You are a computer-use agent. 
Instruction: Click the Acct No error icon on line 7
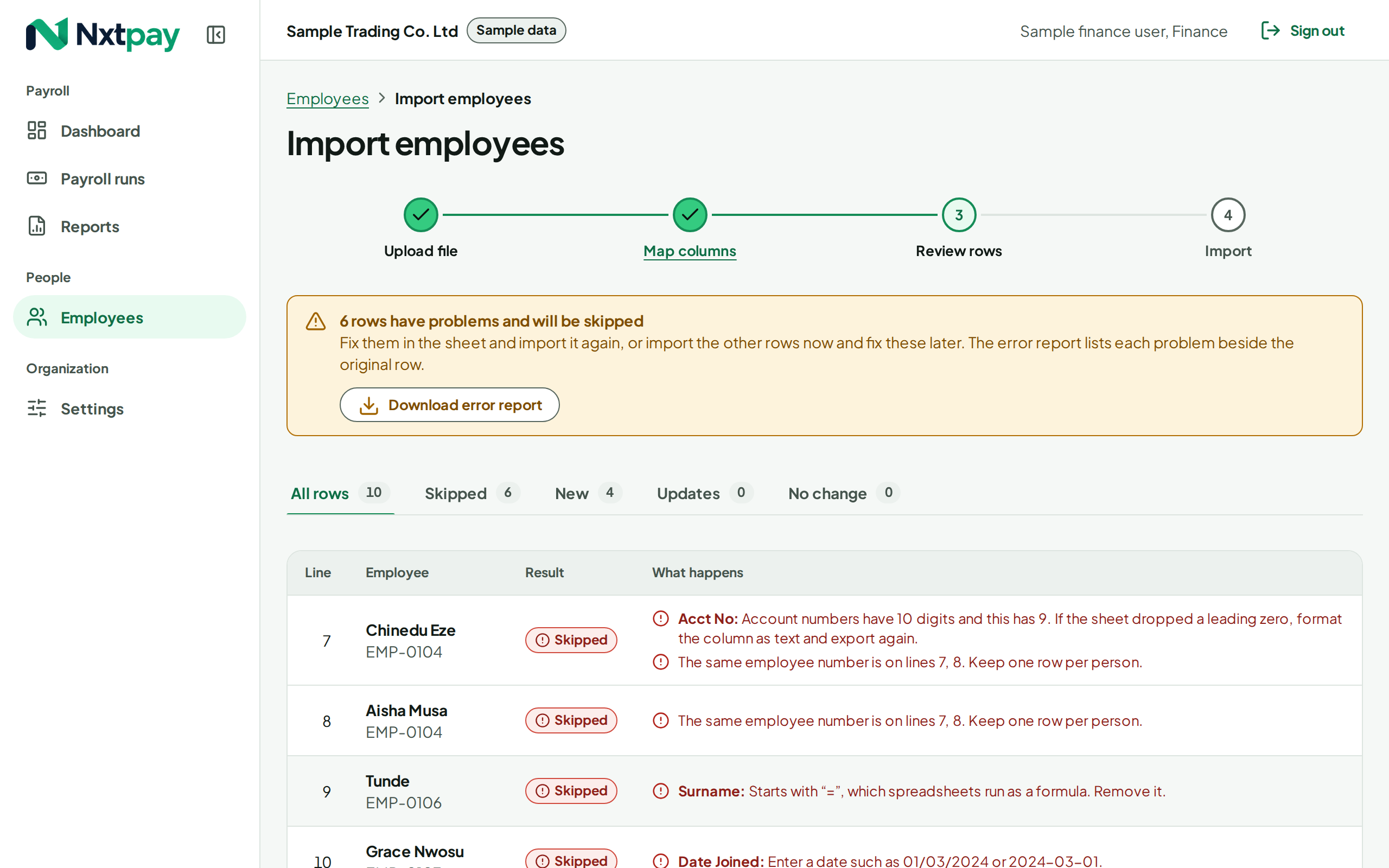(661, 618)
